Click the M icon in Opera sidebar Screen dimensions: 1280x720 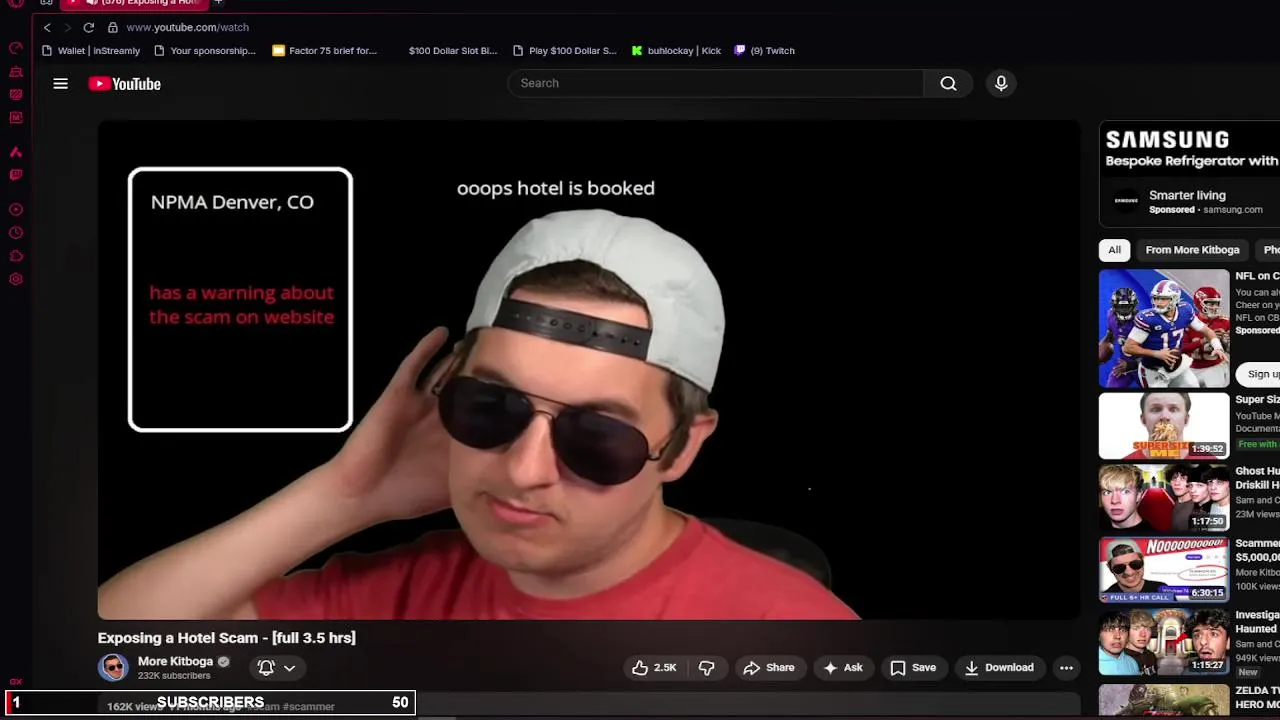[x=16, y=118]
